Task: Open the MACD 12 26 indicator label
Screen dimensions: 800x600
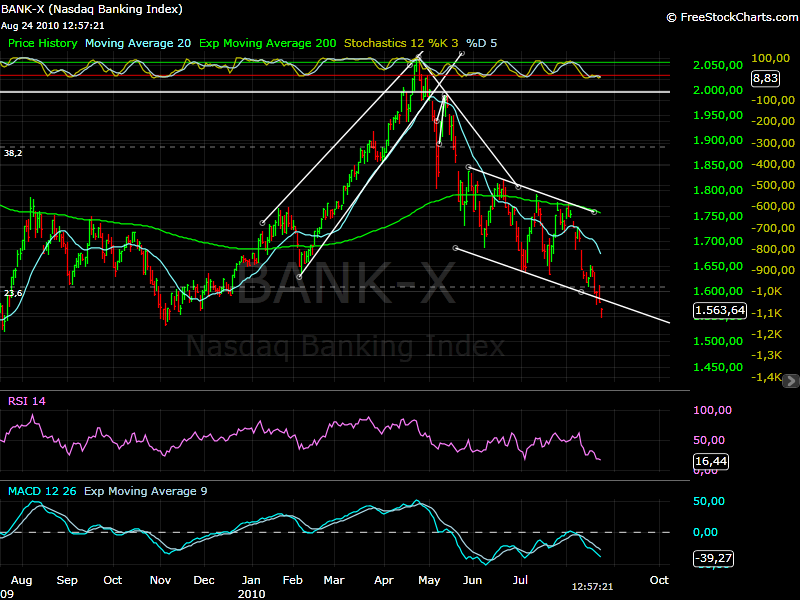Action: pyautogui.click(x=42, y=491)
